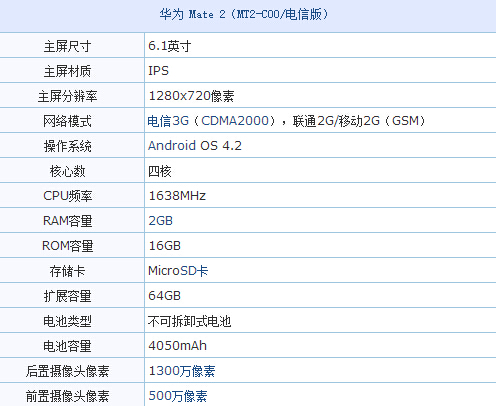Click the 2GB RAM capacity link
This screenshot has height=406, width=496.
pyautogui.click(x=160, y=221)
